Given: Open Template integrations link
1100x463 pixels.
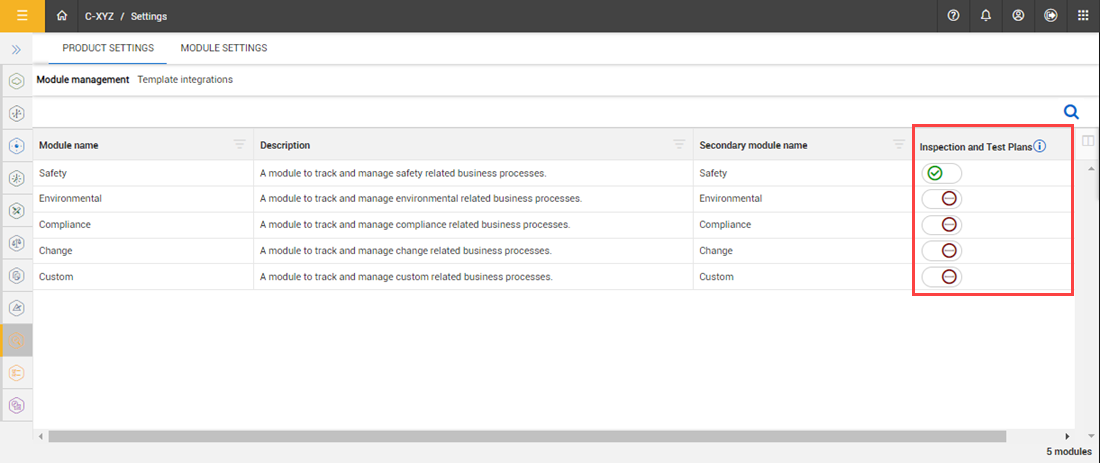Looking at the screenshot, I should (x=185, y=79).
